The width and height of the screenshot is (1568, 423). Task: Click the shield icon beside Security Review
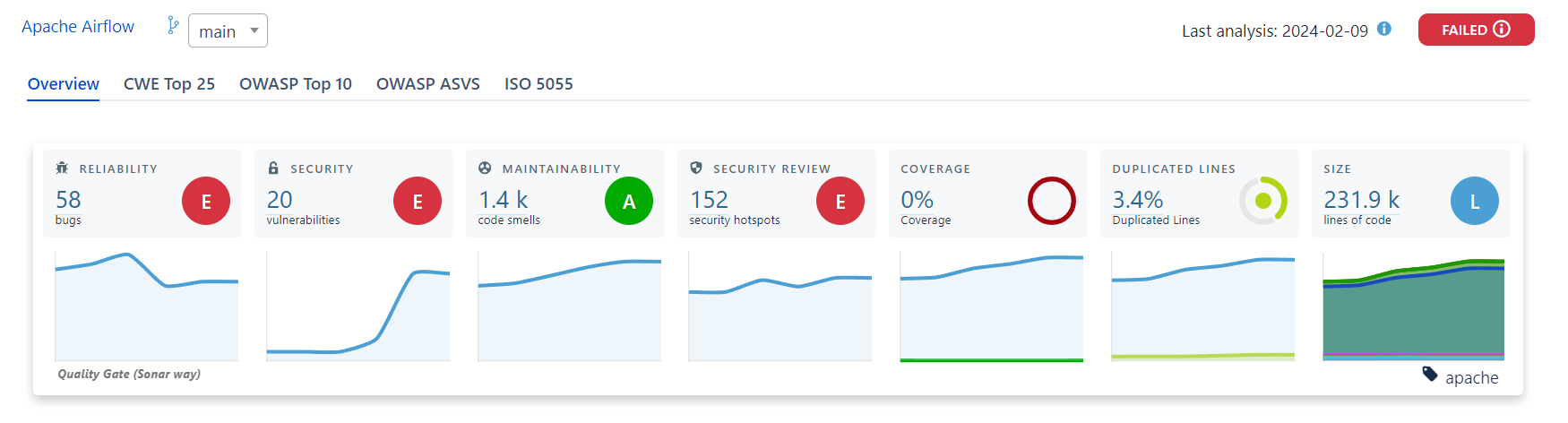(696, 168)
